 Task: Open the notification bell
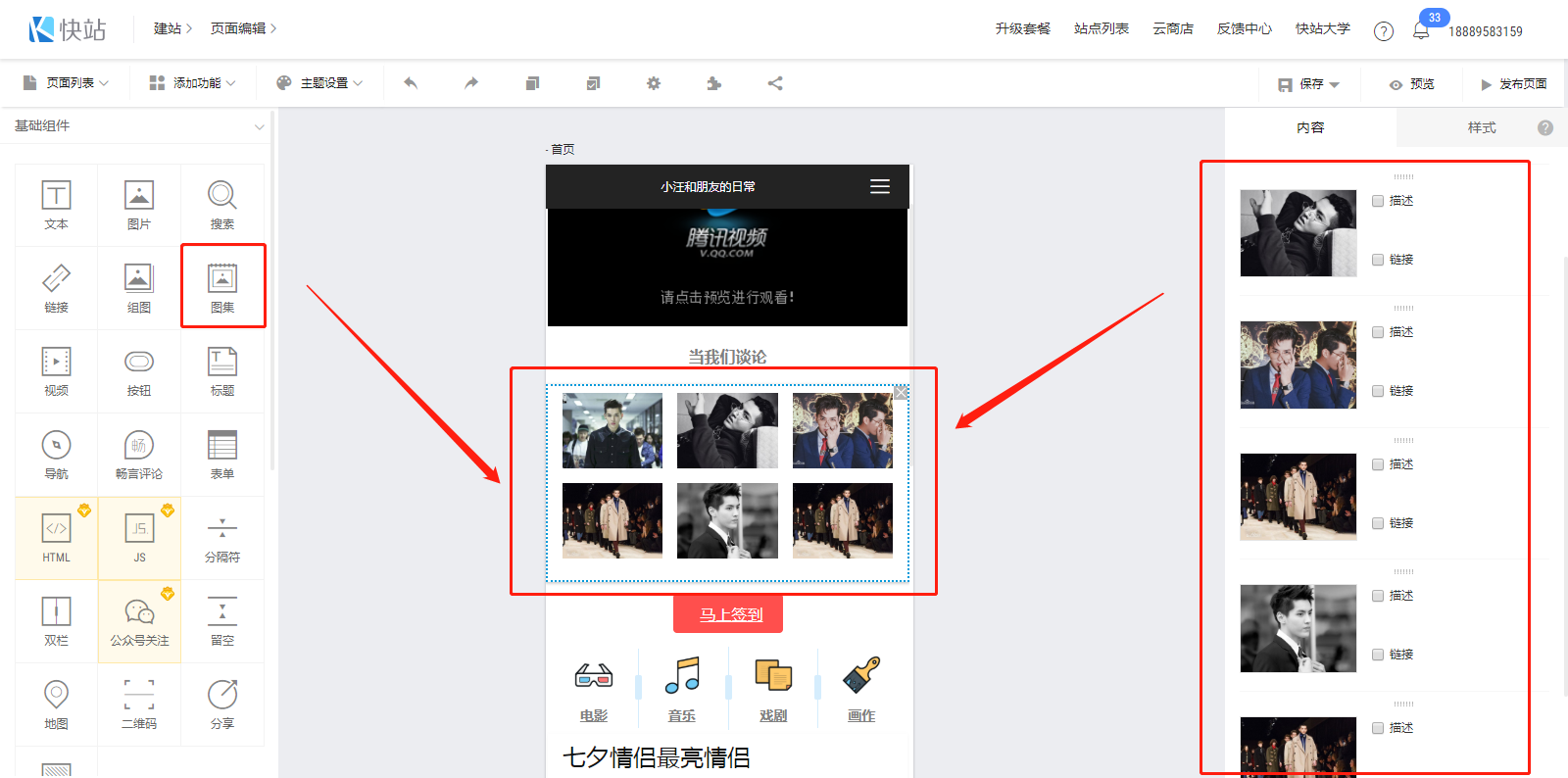click(x=1421, y=31)
